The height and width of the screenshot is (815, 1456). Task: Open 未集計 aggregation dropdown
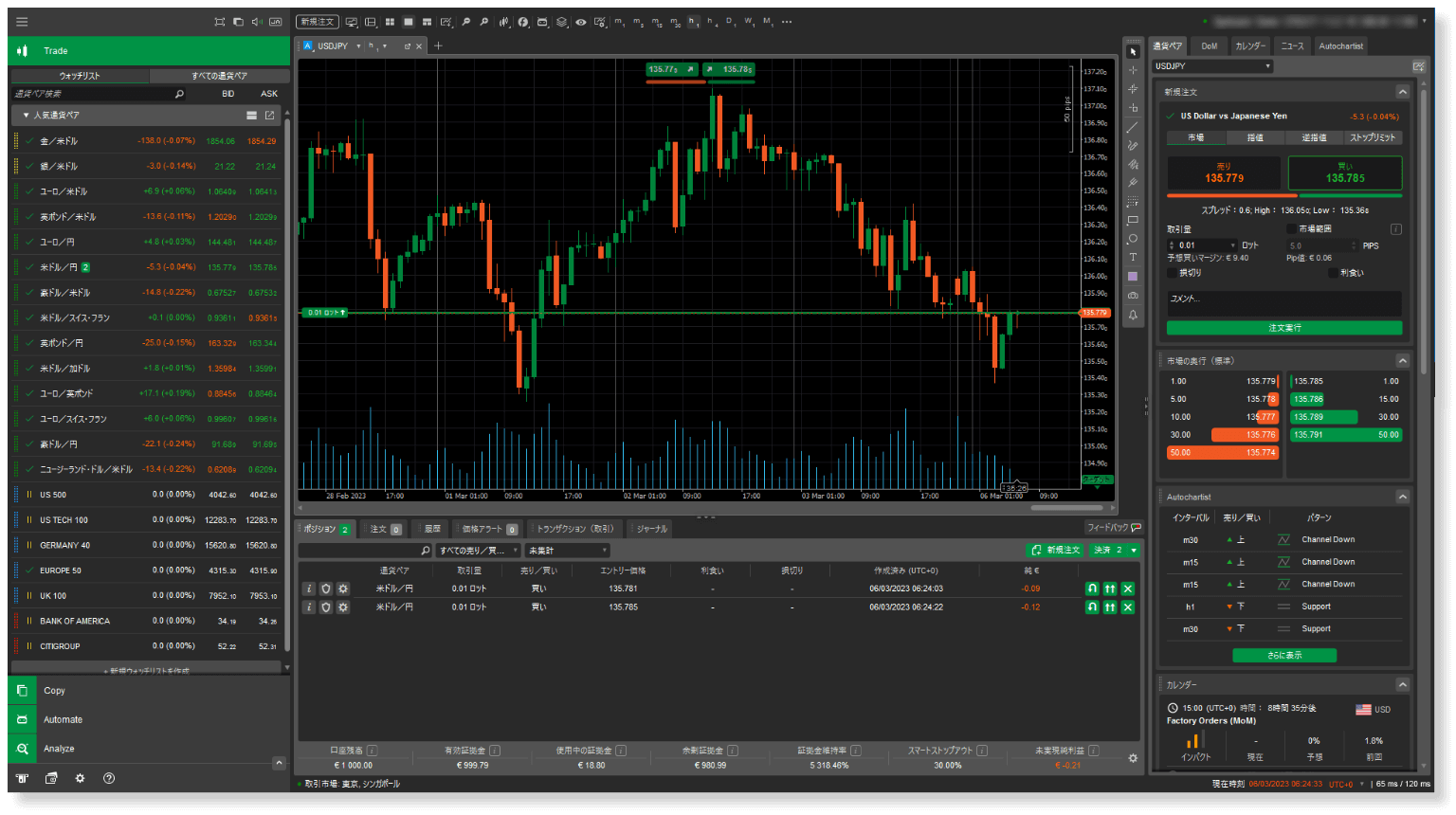coord(567,551)
